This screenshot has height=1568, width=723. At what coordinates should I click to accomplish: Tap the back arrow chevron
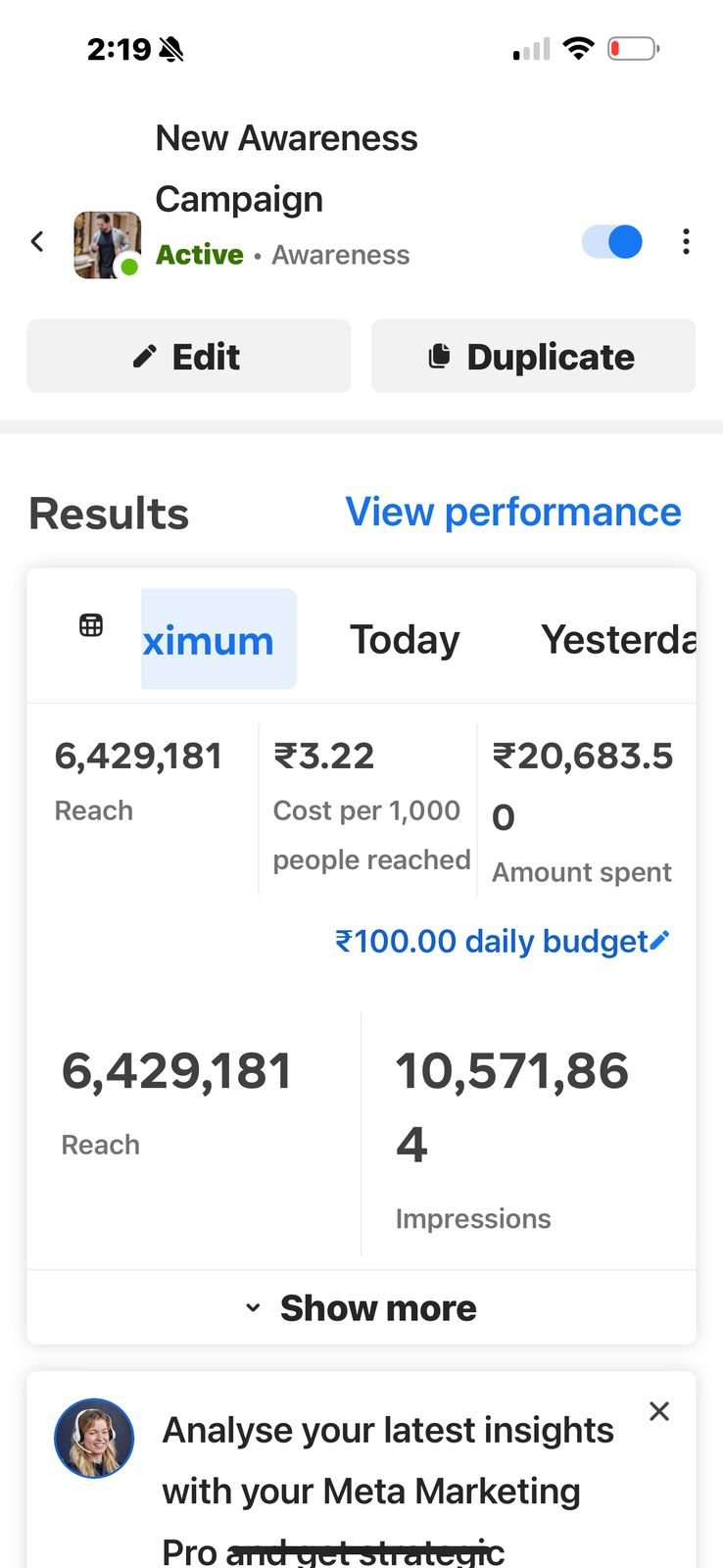click(37, 241)
